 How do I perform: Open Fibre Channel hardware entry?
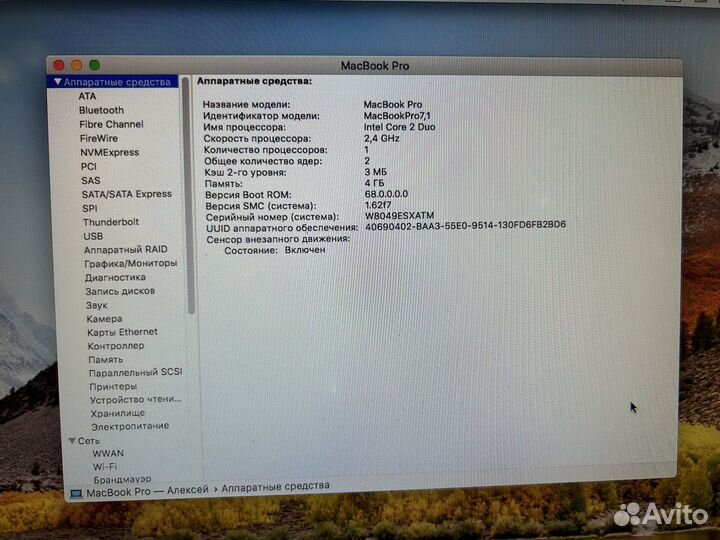click(111, 124)
